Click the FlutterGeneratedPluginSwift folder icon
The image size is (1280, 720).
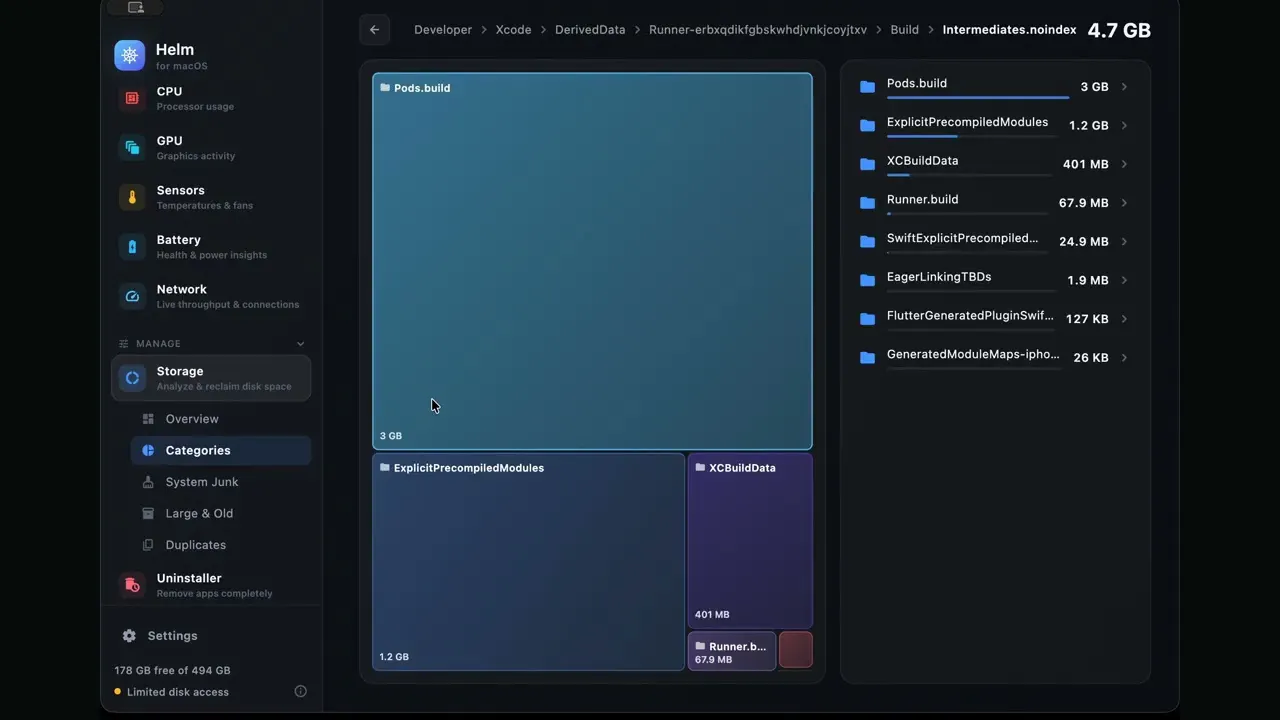click(867, 319)
